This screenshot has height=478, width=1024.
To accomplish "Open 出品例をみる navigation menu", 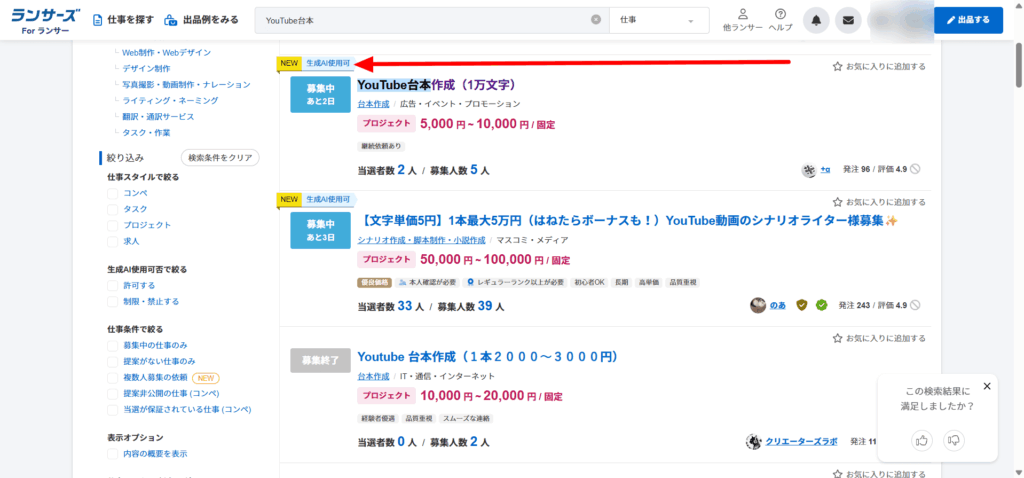I will (x=201, y=20).
